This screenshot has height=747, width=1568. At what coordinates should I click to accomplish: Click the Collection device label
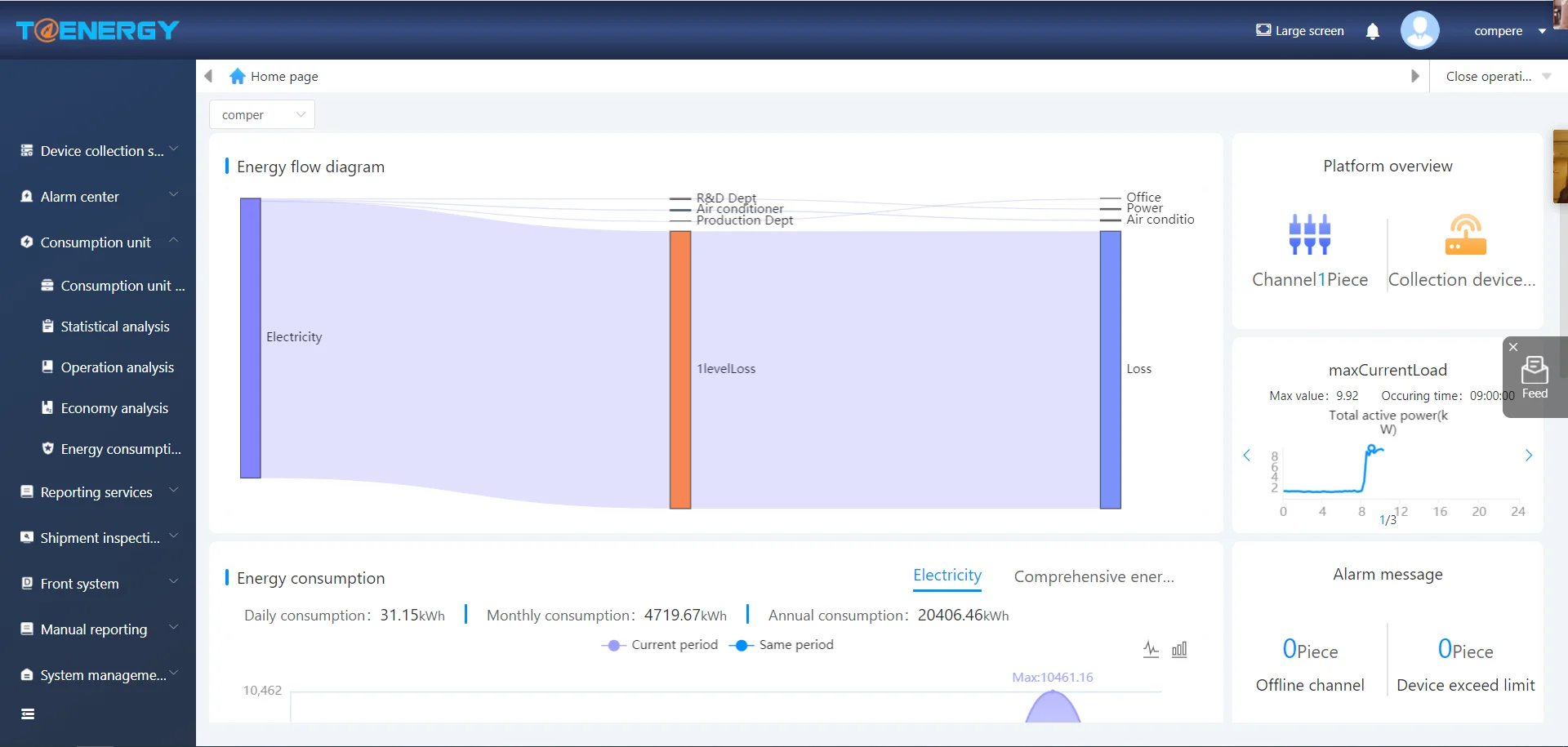[x=1462, y=279]
